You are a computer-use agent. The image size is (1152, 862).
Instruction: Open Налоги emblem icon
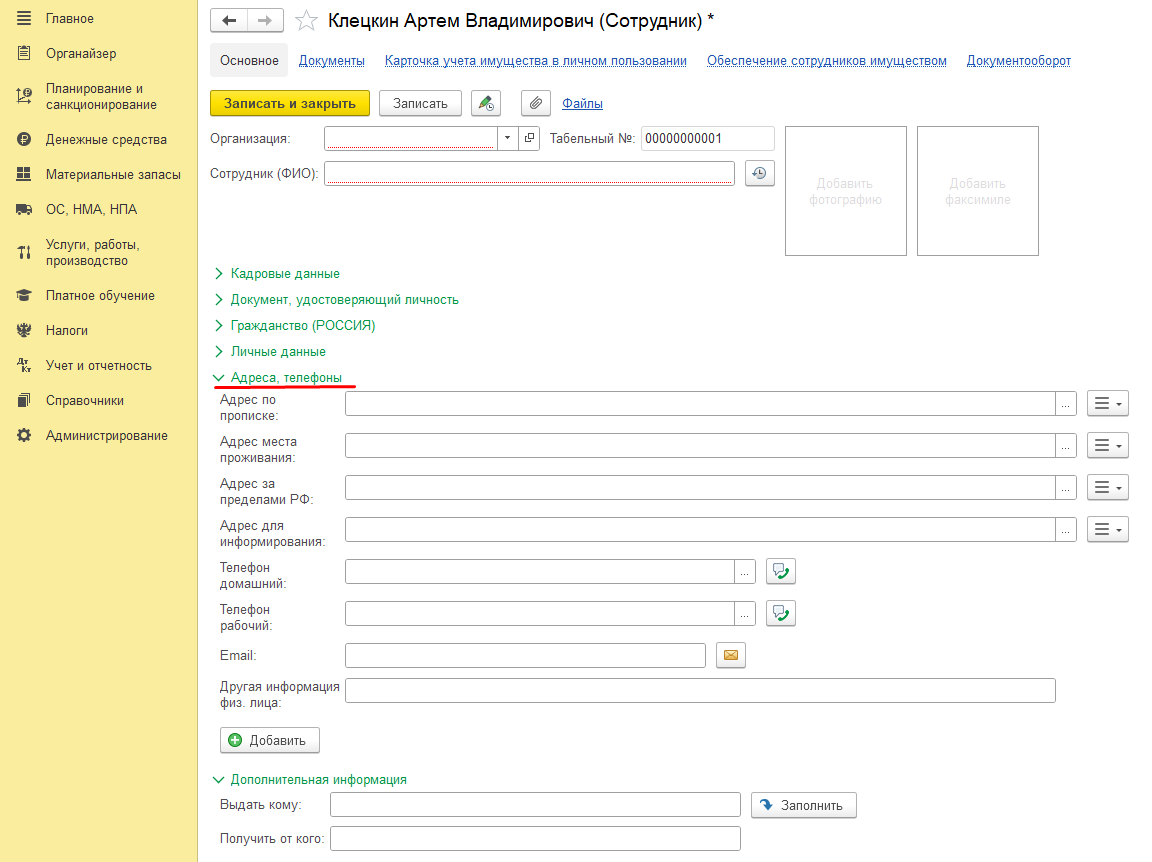pos(24,331)
